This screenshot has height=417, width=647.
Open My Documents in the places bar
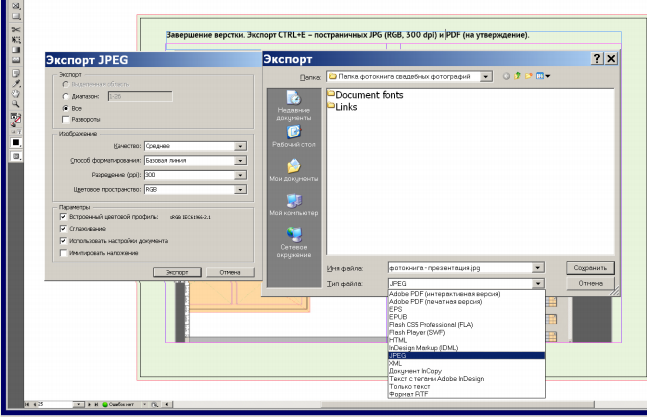click(293, 170)
